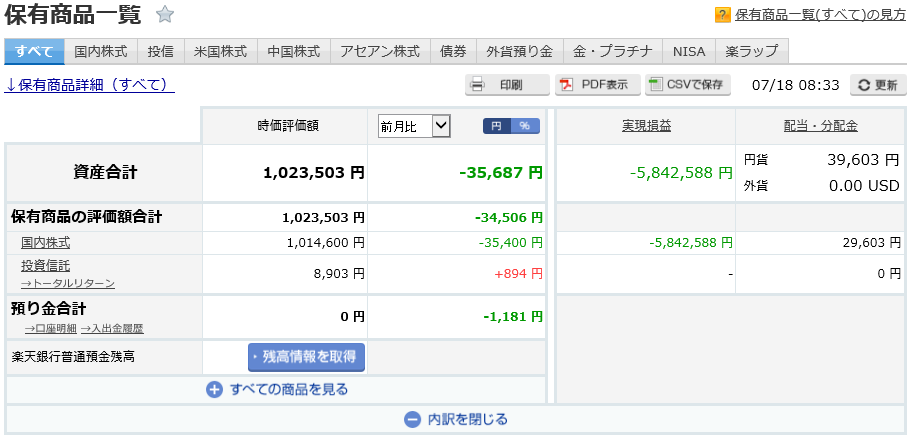
Task: Open the 米国株式 tab
Action: pyautogui.click(x=221, y=51)
